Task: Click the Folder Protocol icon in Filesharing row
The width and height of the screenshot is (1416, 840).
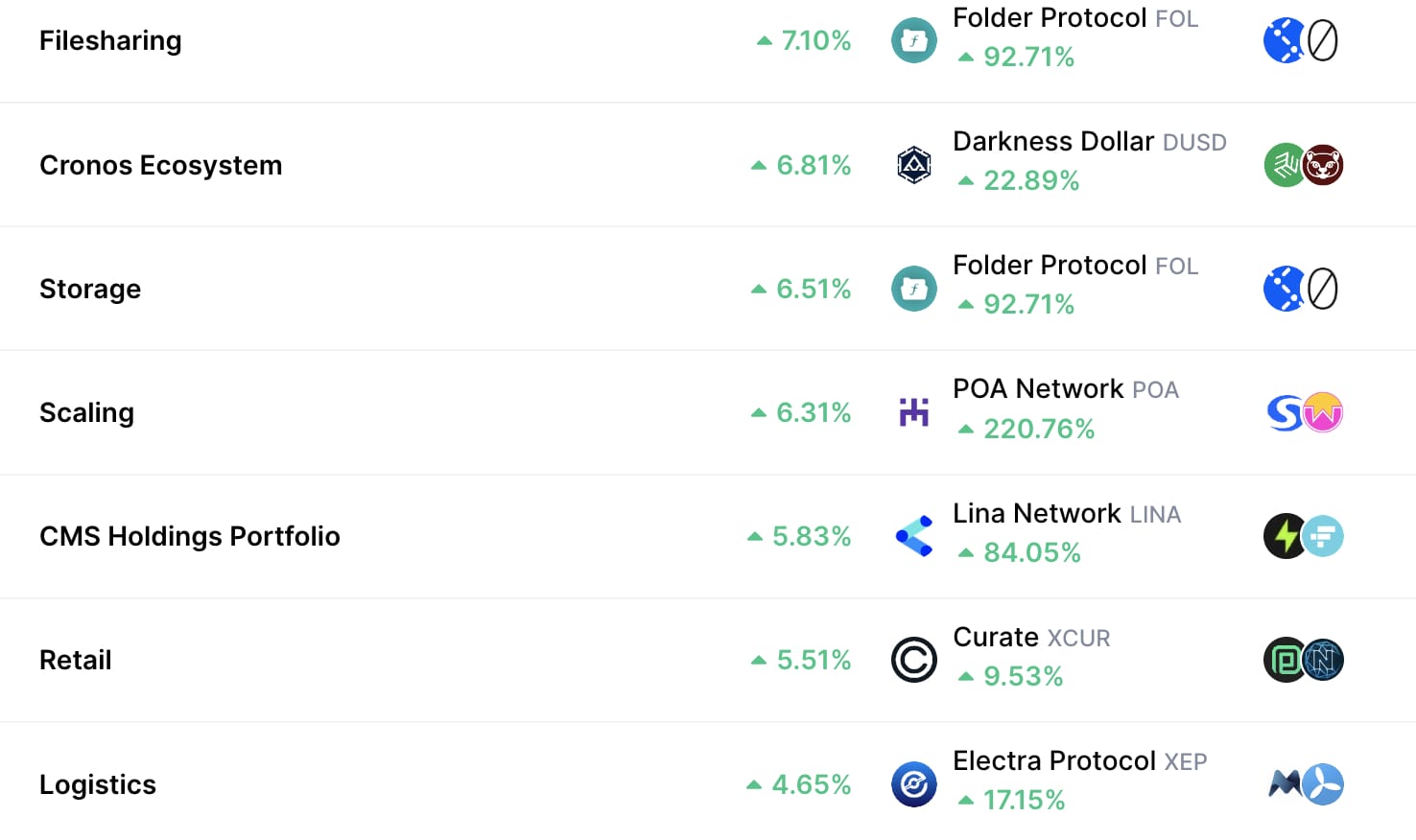Action: [x=913, y=40]
